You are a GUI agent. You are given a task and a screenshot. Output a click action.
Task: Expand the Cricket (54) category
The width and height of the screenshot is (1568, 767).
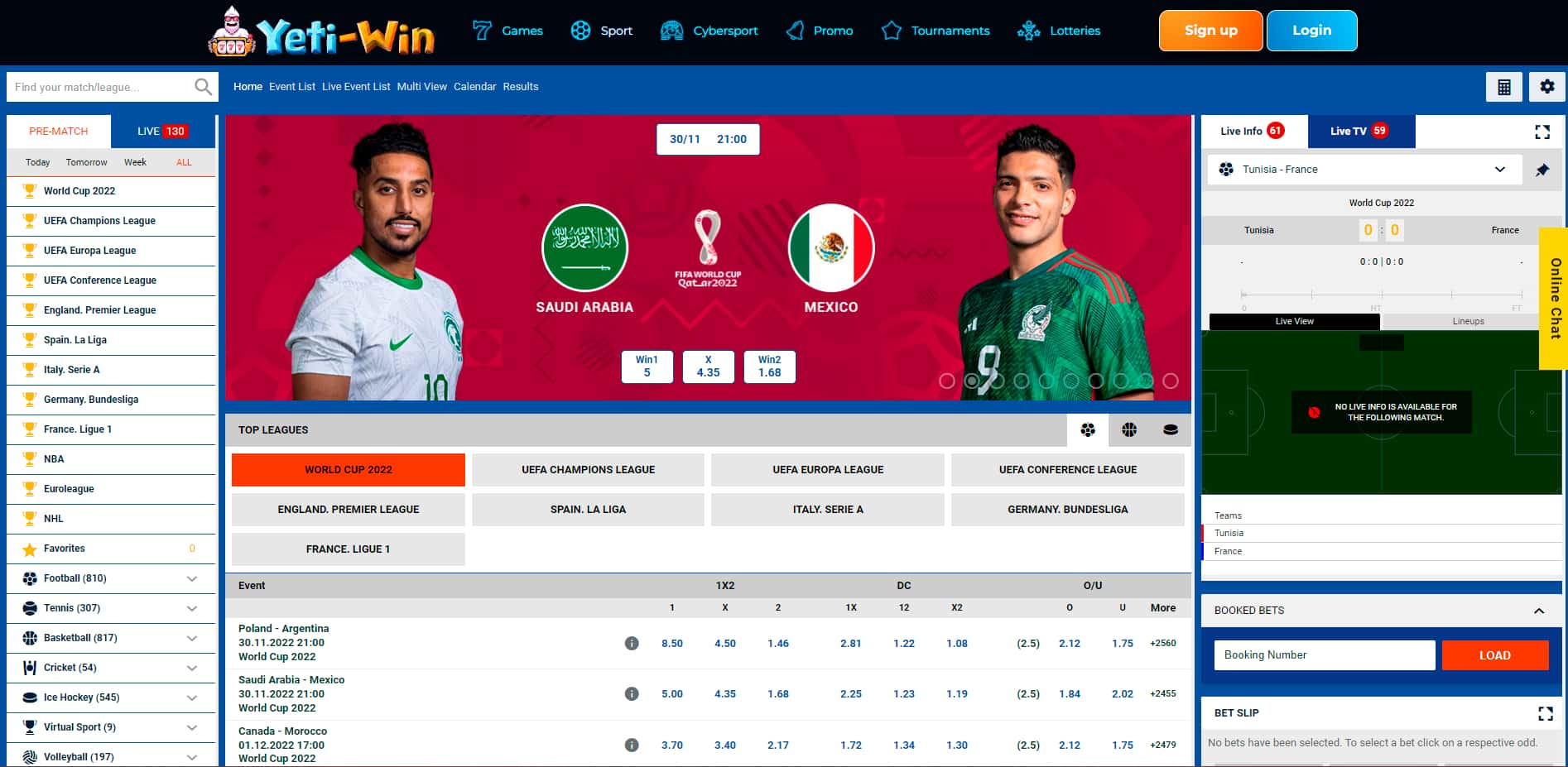(192, 668)
